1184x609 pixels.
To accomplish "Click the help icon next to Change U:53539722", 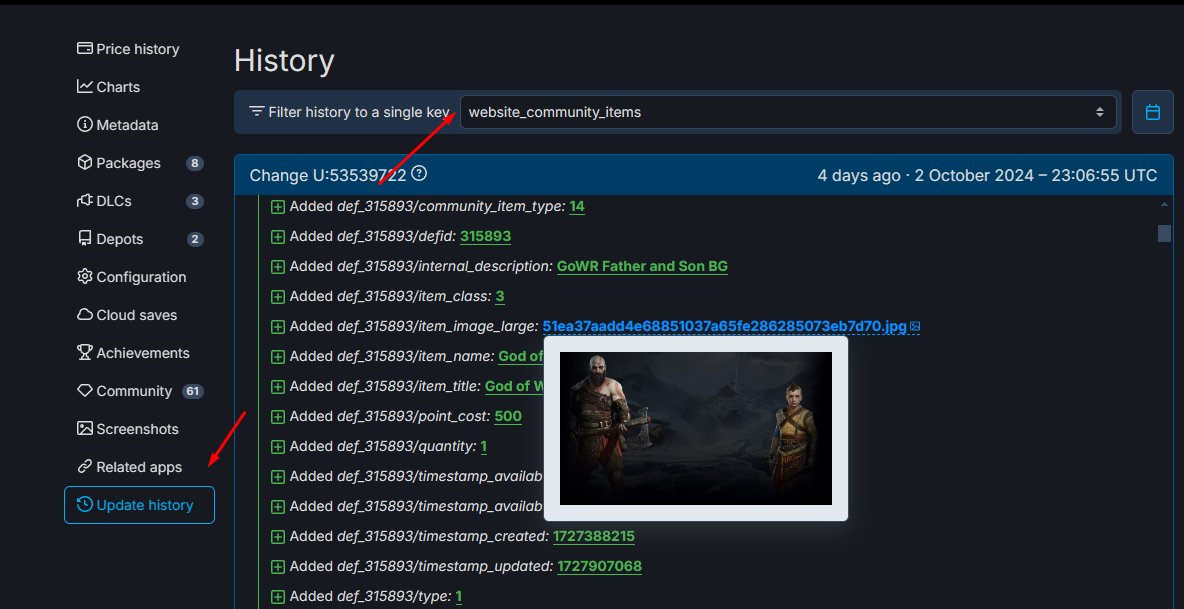I will (x=419, y=174).
